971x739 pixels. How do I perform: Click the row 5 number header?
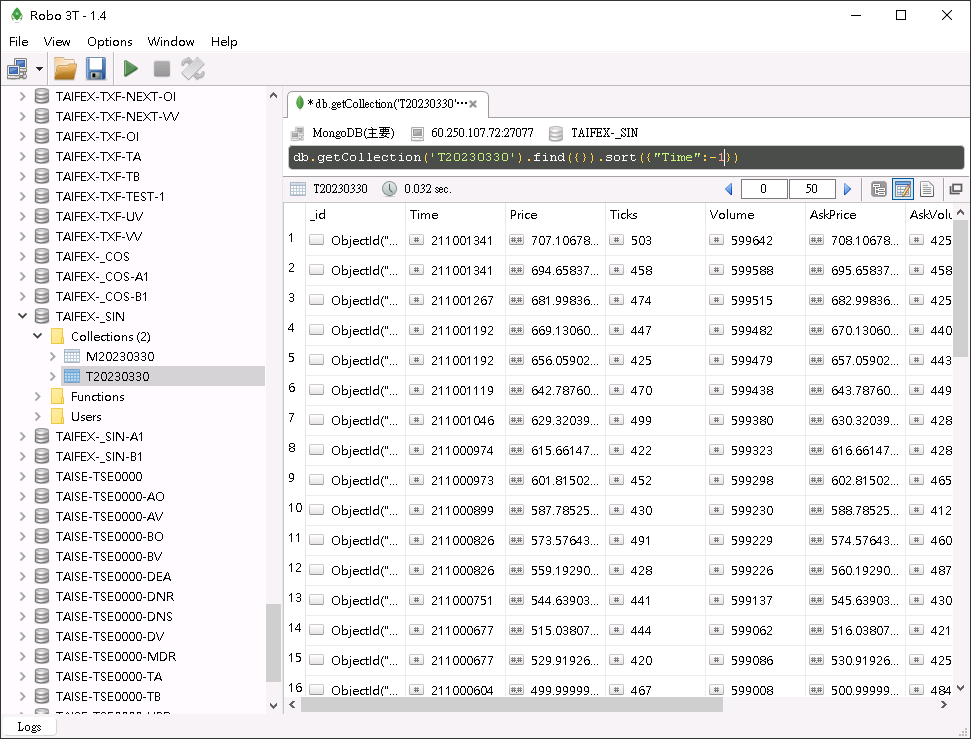(291, 358)
